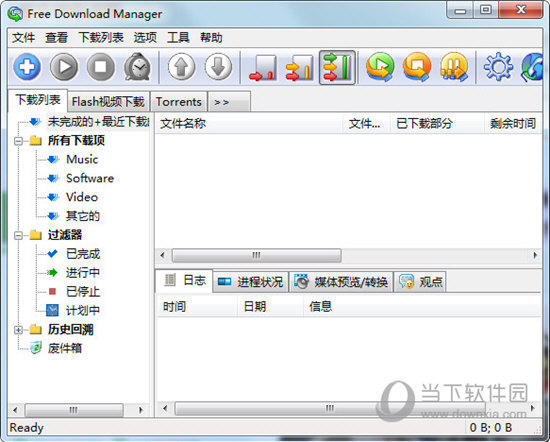Select the 其它的 category
Image resolution: width=550 pixels, height=442 pixels.
(x=83, y=216)
